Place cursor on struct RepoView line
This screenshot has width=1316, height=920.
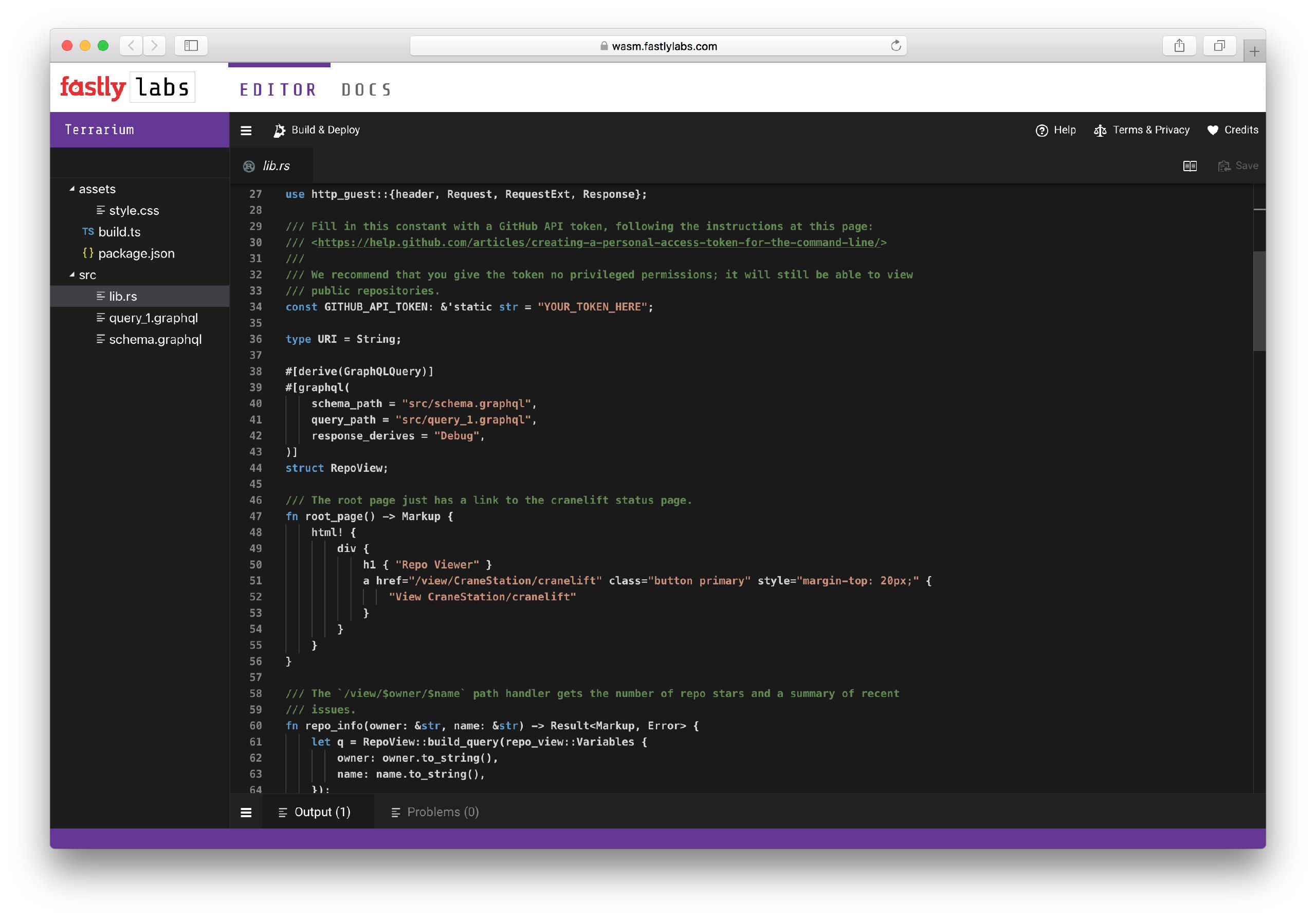pos(336,468)
